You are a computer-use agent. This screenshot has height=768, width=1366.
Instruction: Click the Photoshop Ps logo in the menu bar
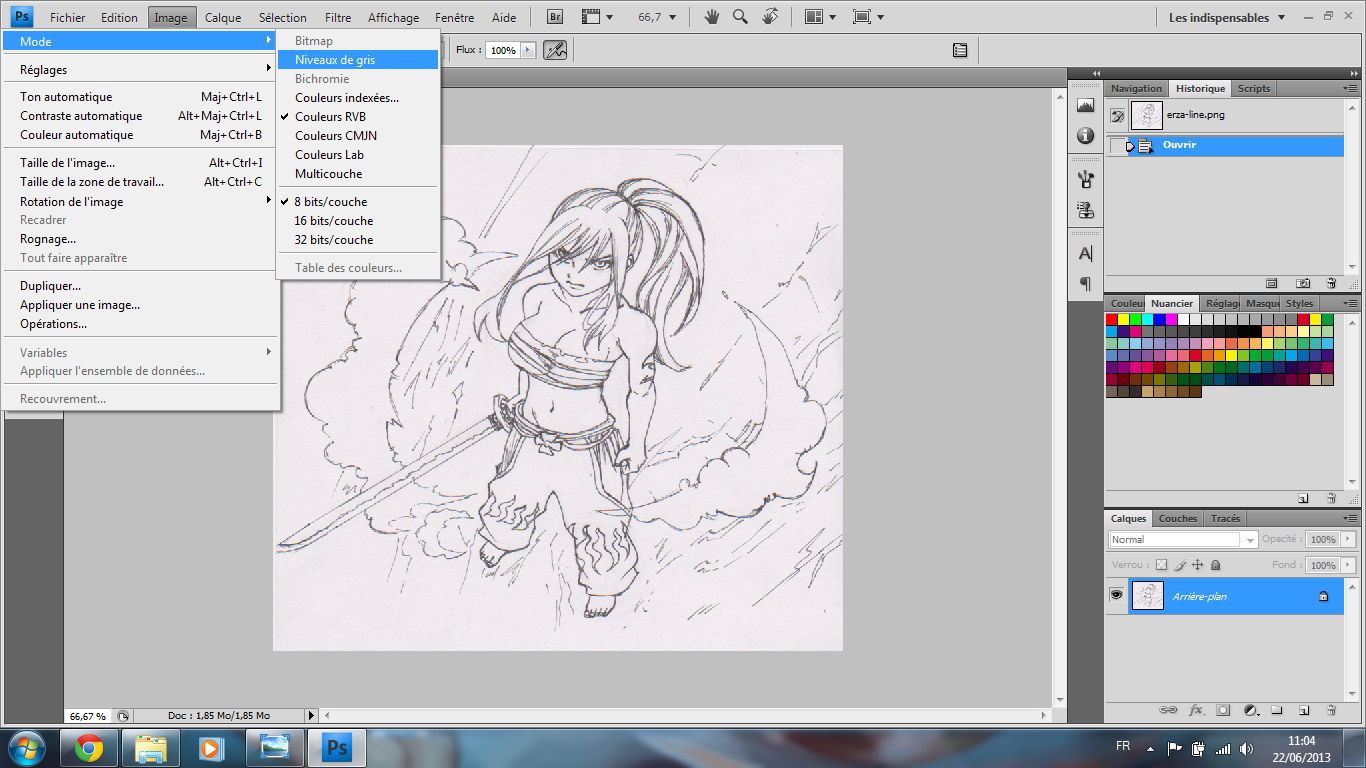(x=22, y=17)
